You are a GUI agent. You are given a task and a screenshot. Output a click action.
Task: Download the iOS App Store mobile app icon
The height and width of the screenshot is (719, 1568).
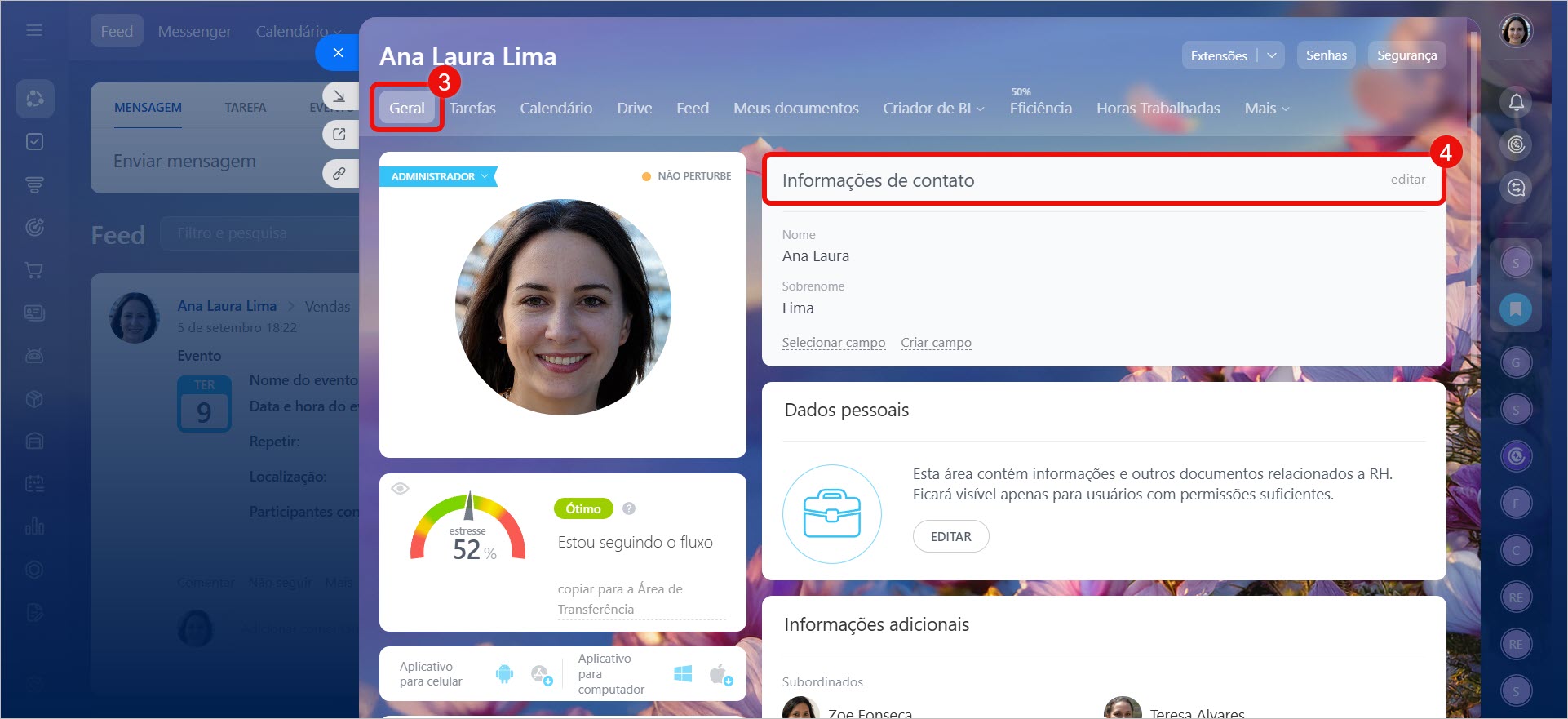(541, 674)
